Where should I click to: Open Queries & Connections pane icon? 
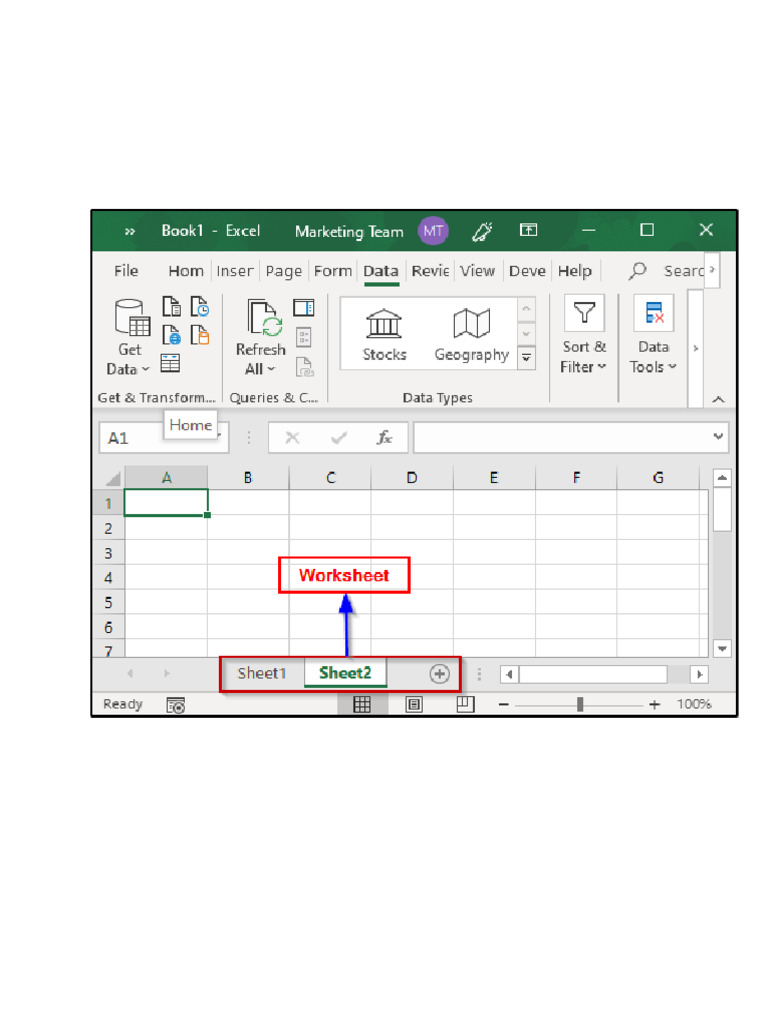pyautogui.click(x=304, y=308)
